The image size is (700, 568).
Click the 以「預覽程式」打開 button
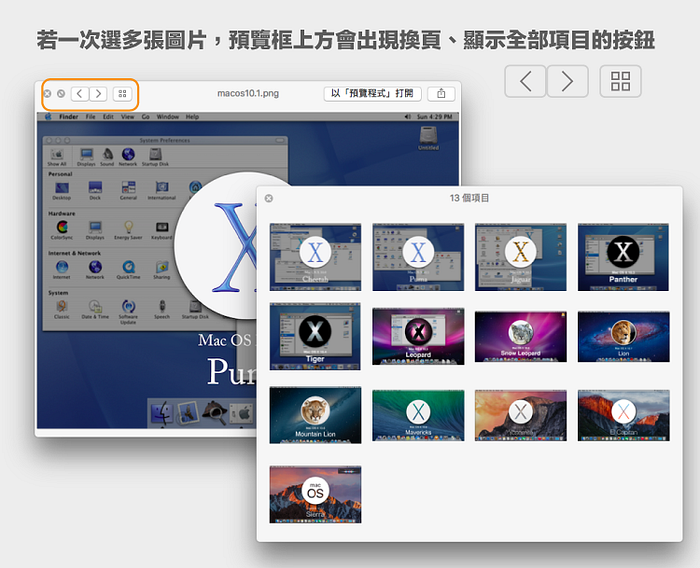(372, 93)
